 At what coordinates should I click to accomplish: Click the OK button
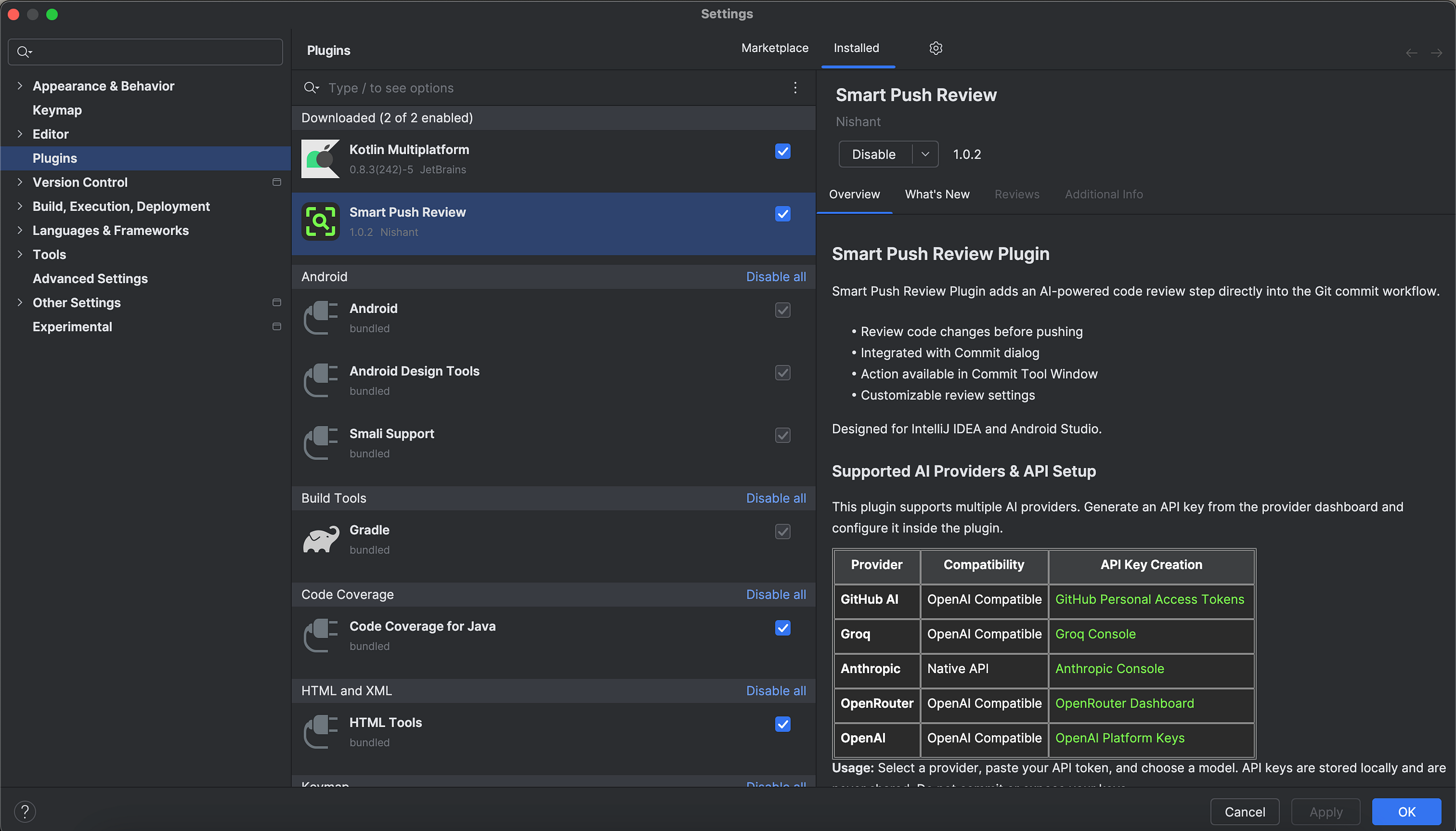(x=1406, y=812)
